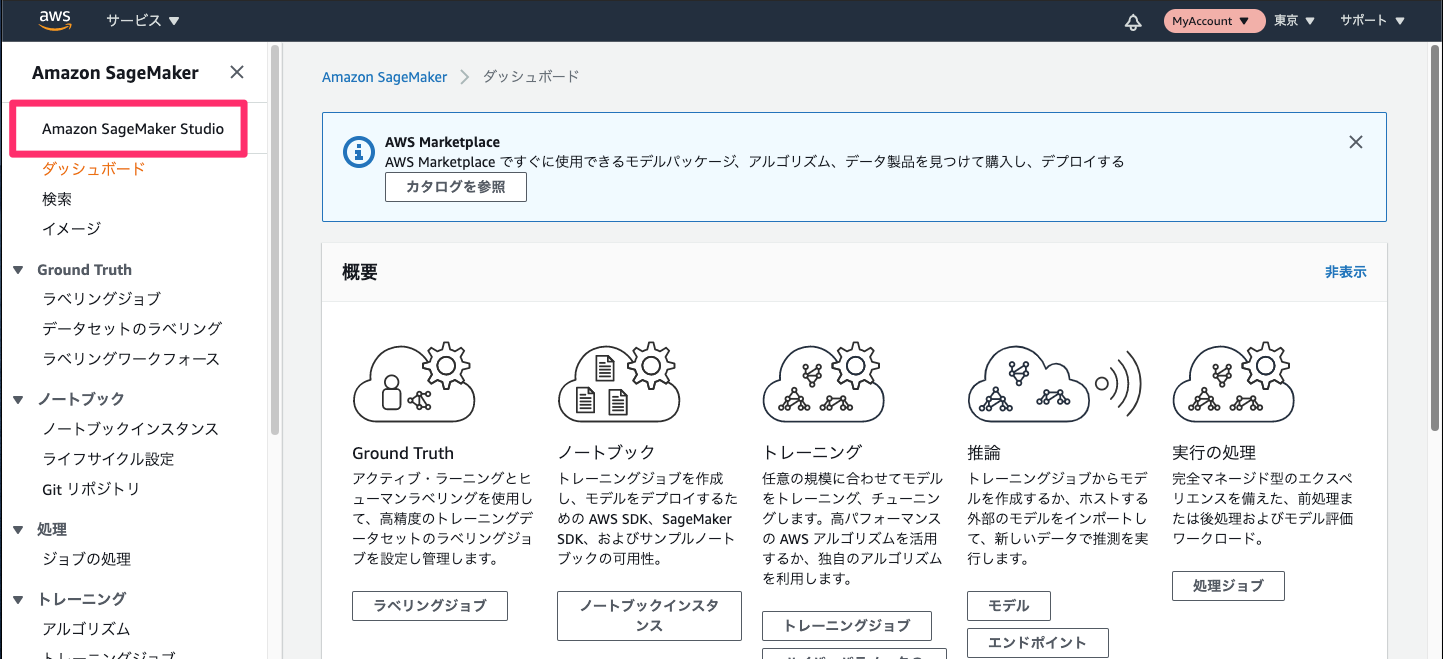Open the 東京 region dropdown
The image size is (1443, 659).
[x=1295, y=21]
